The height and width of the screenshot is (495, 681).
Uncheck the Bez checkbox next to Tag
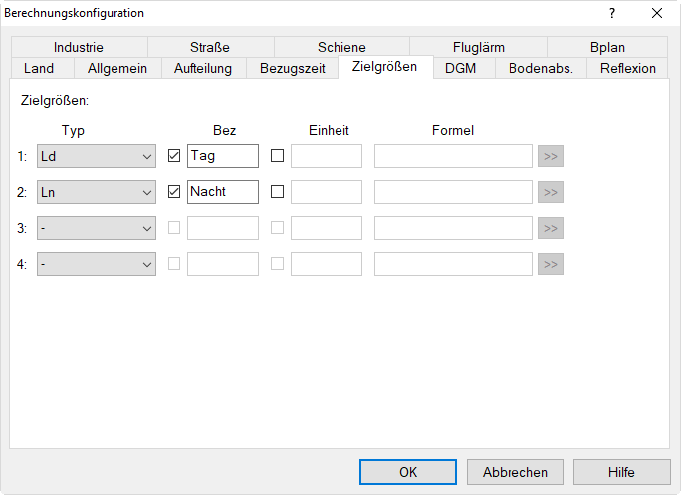pyautogui.click(x=174, y=155)
